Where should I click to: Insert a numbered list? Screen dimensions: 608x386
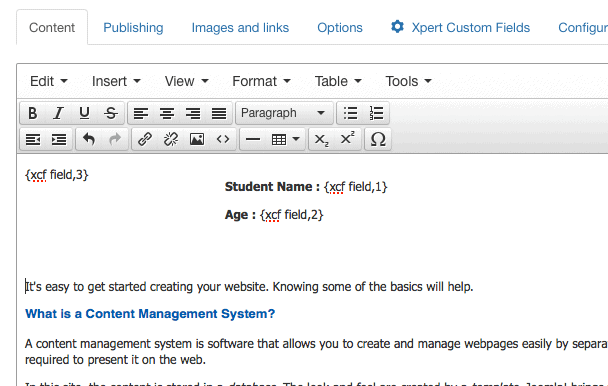point(376,113)
